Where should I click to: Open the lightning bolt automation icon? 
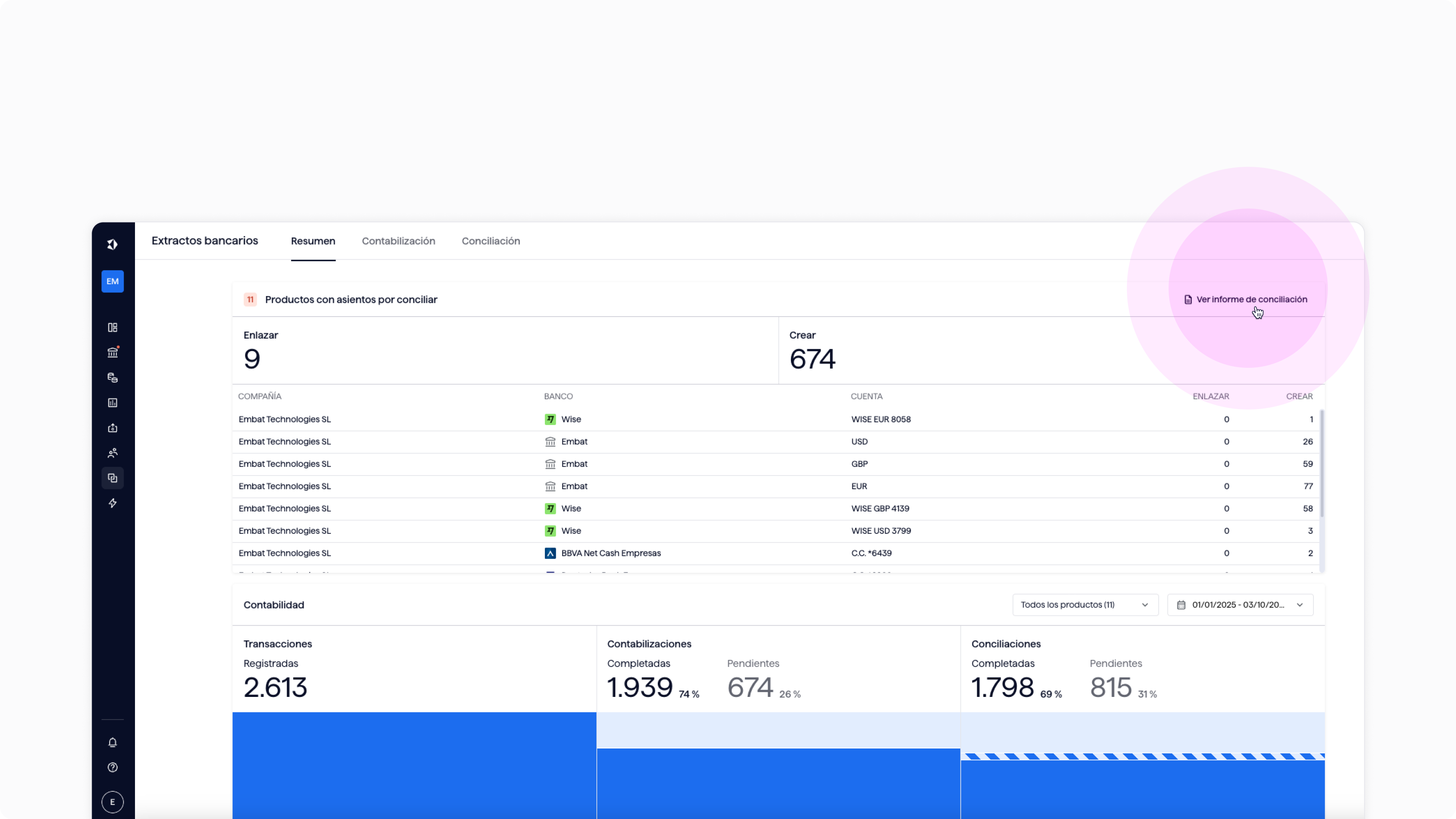point(113,503)
